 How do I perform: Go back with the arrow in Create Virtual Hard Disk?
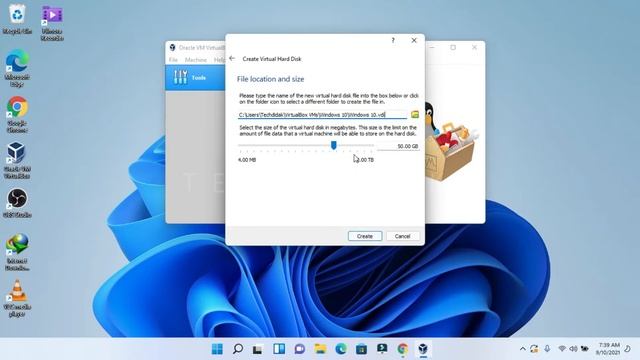(x=232, y=58)
